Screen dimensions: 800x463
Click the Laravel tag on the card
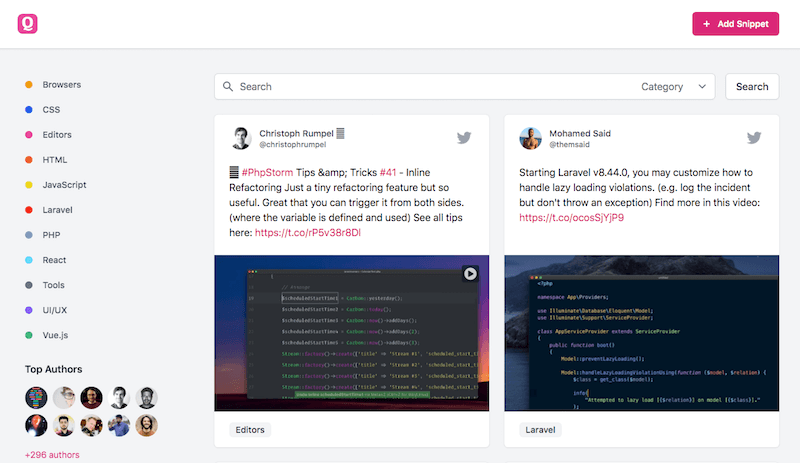(x=540, y=430)
